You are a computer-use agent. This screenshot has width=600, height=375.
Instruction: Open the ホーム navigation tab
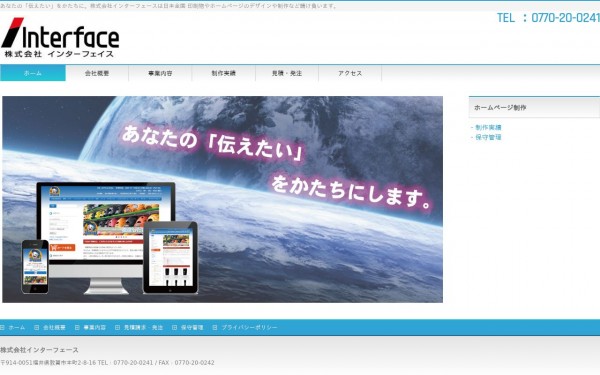(x=33, y=73)
